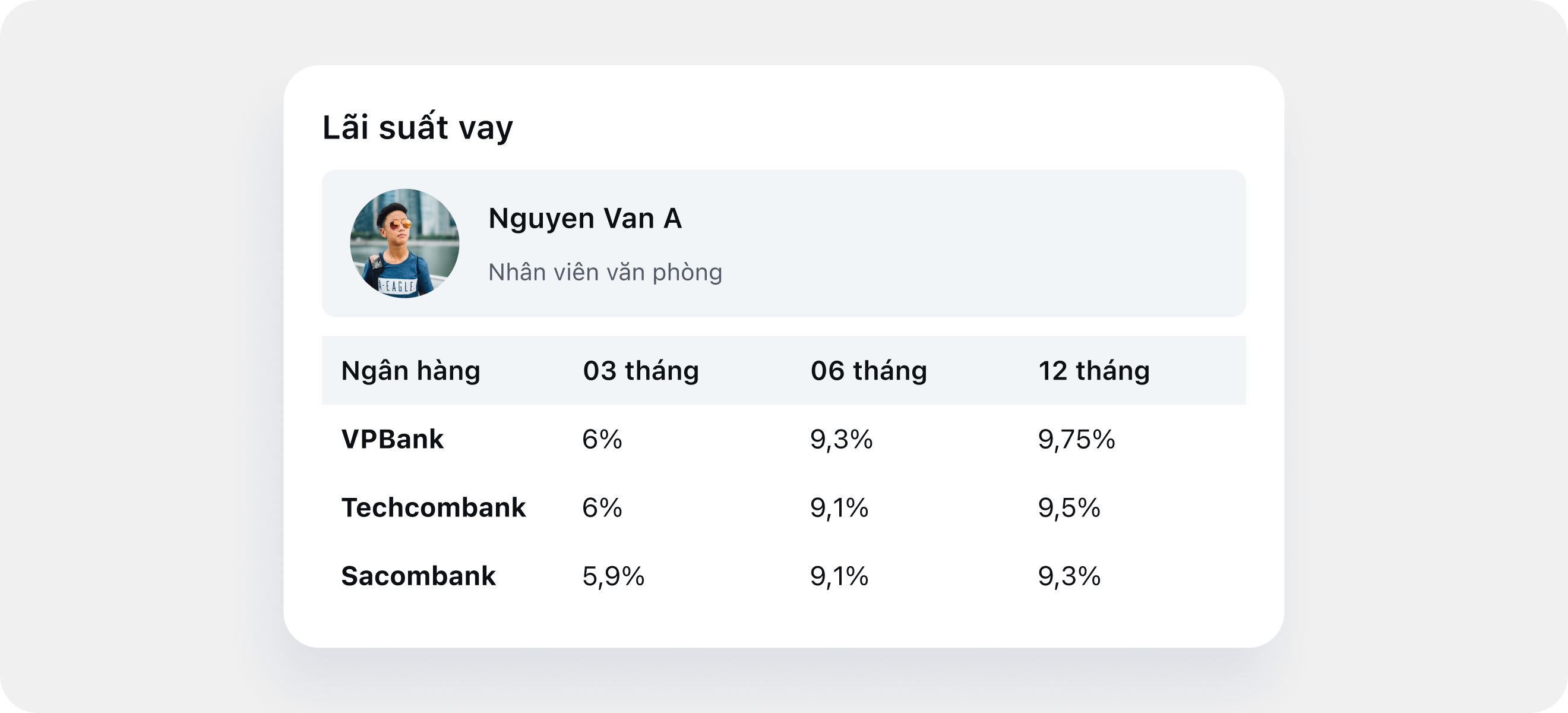Click Sacombank's 03 tháng rate 5,9%
This screenshot has width=1568, height=713.
click(613, 576)
